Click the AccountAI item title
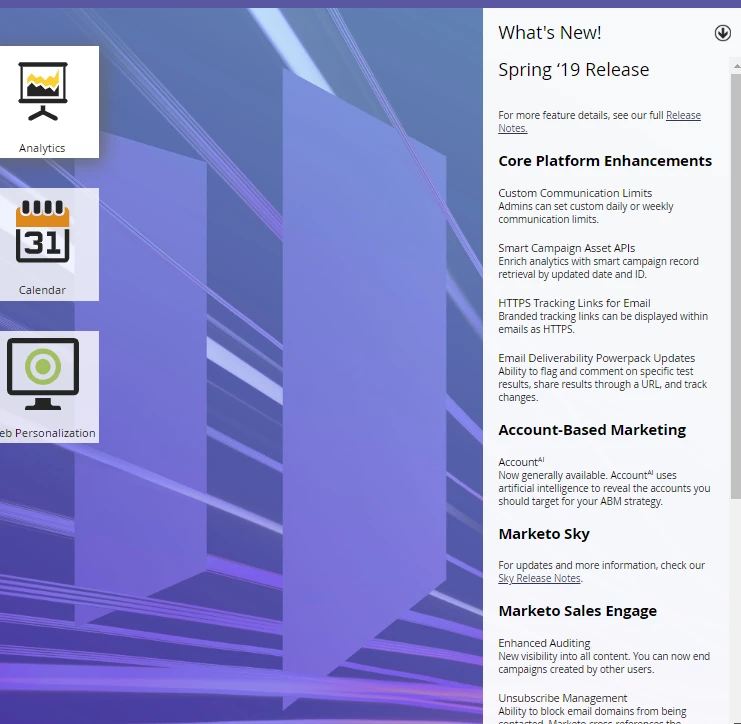Viewport: 741px width, 724px height. (x=521, y=462)
